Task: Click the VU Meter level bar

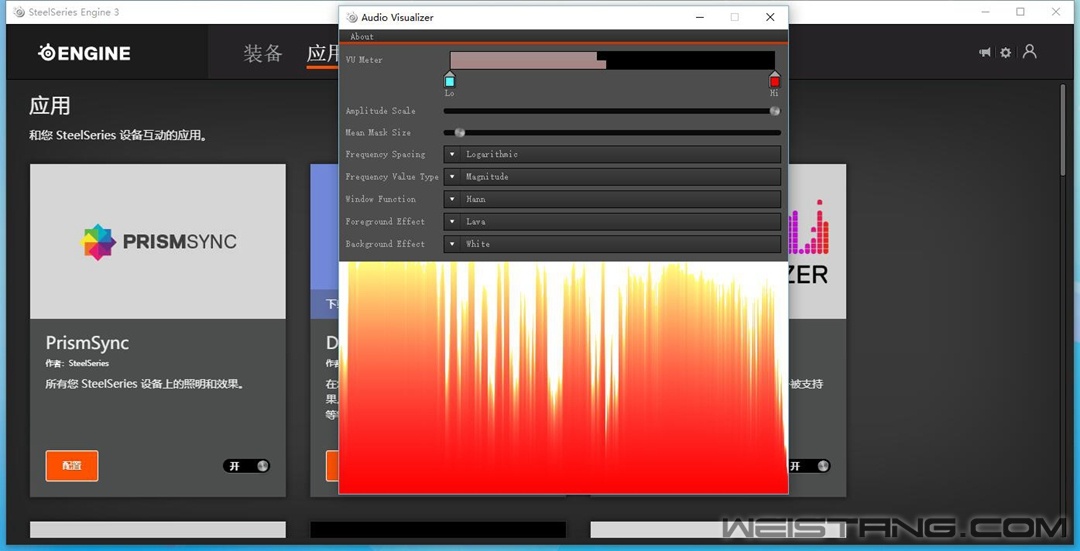Action: pyautogui.click(x=612, y=60)
